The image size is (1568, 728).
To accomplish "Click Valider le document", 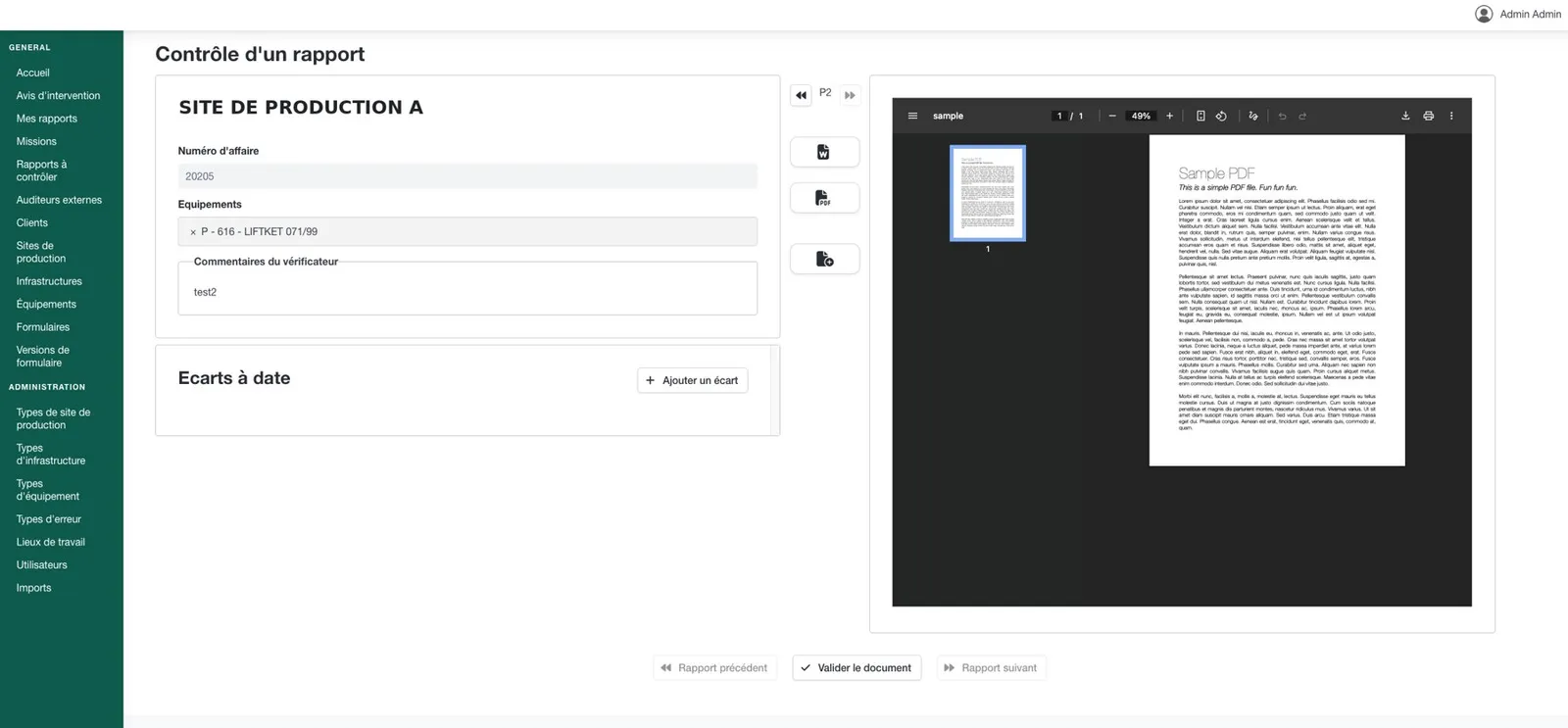I will 857,668.
